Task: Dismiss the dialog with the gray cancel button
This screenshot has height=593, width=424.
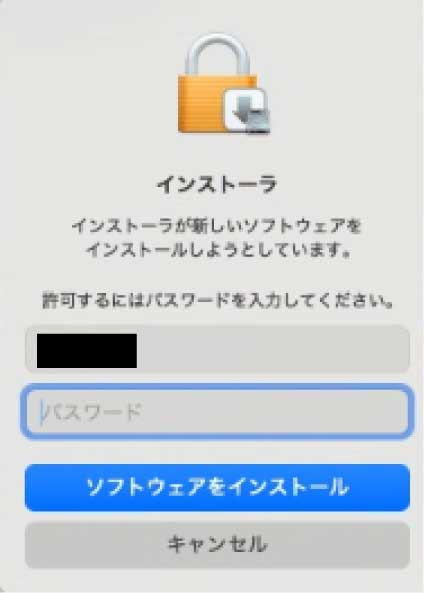Action: tap(217, 545)
